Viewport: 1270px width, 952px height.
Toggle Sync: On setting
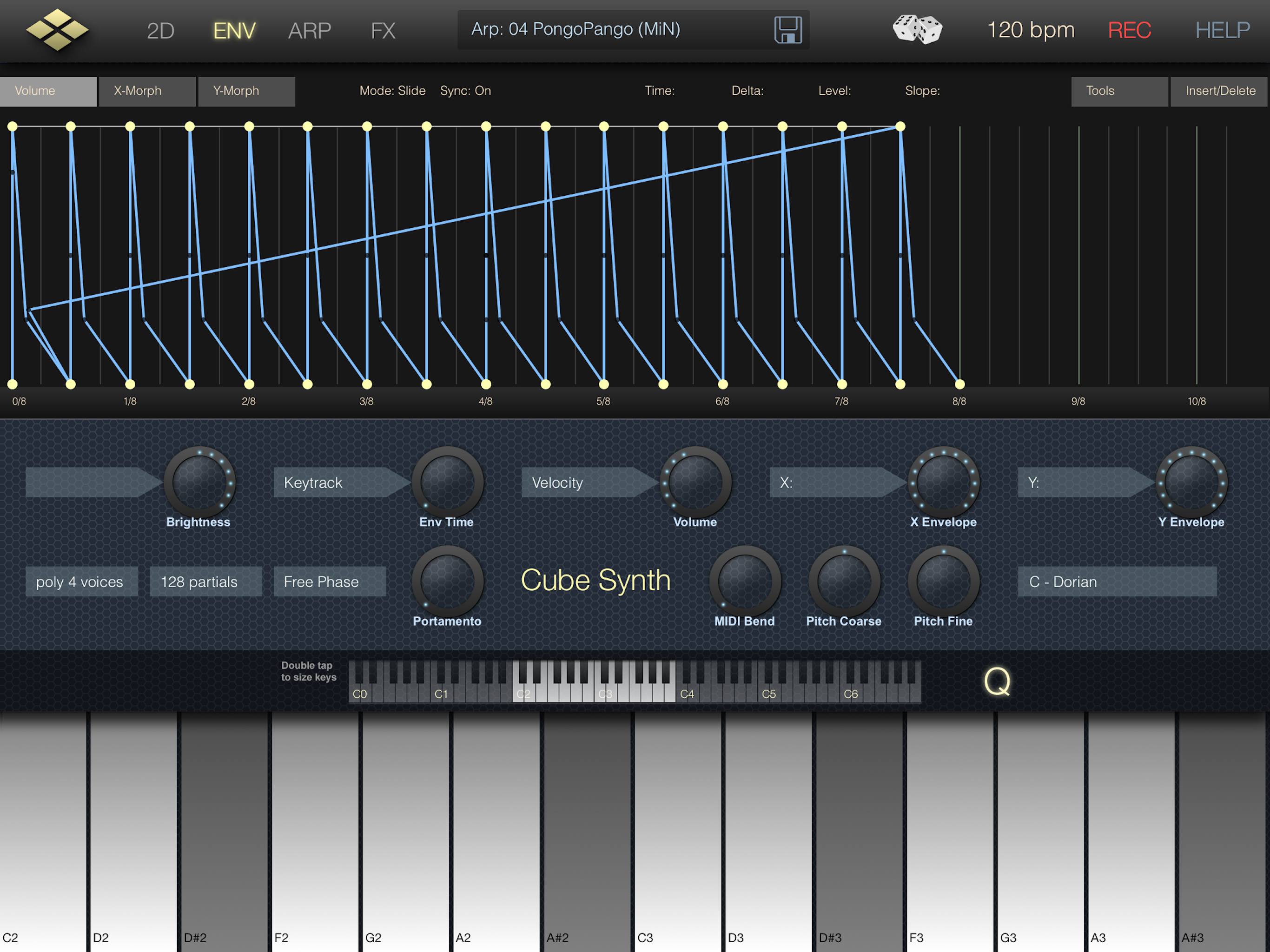[x=465, y=91]
